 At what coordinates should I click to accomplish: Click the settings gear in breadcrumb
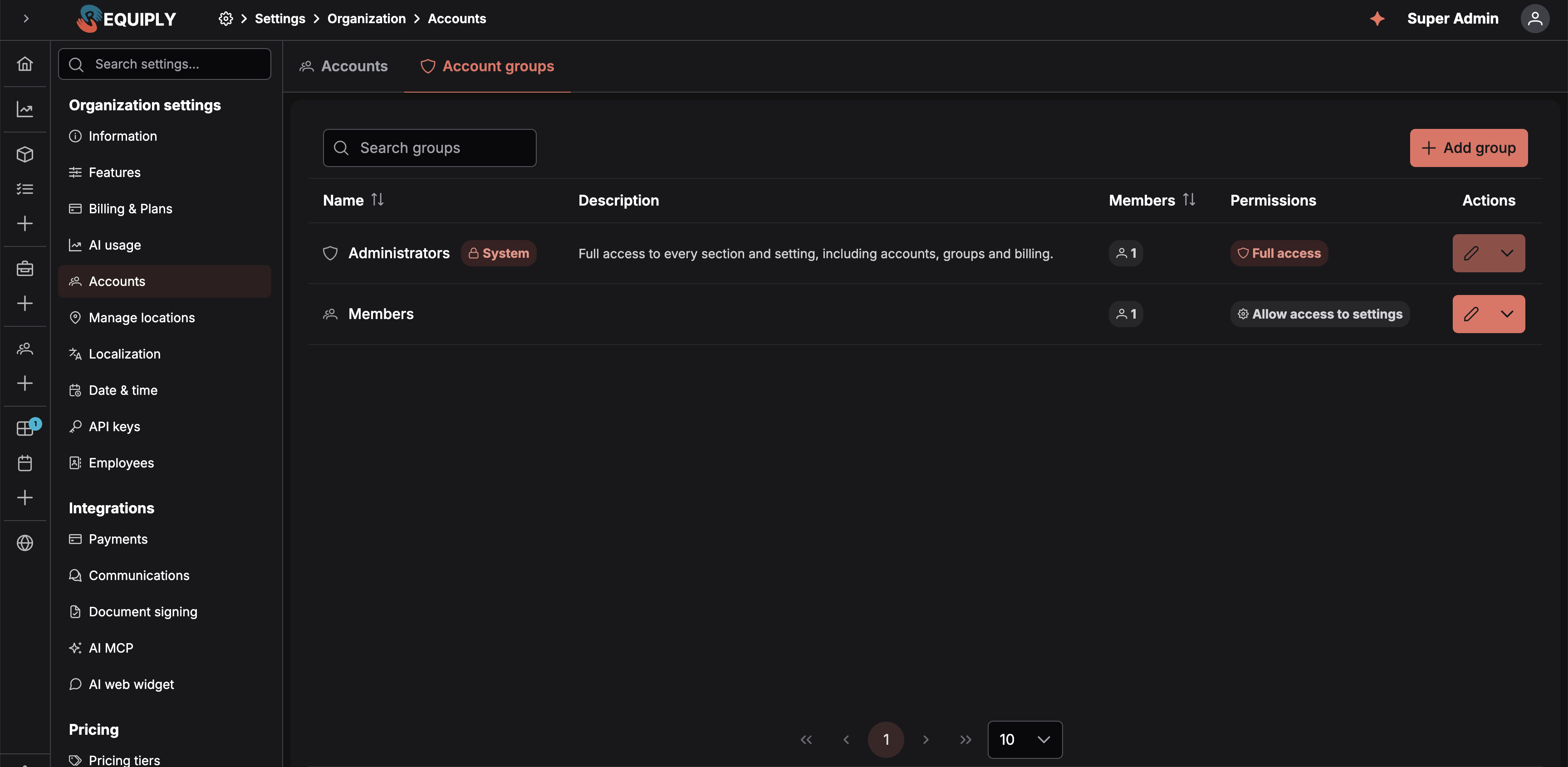click(x=226, y=19)
